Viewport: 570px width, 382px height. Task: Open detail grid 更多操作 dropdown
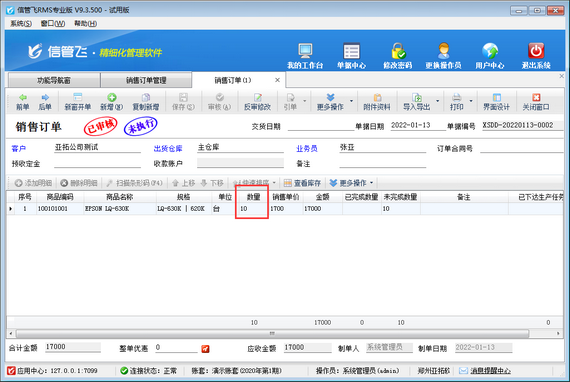[x=352, y=183]
